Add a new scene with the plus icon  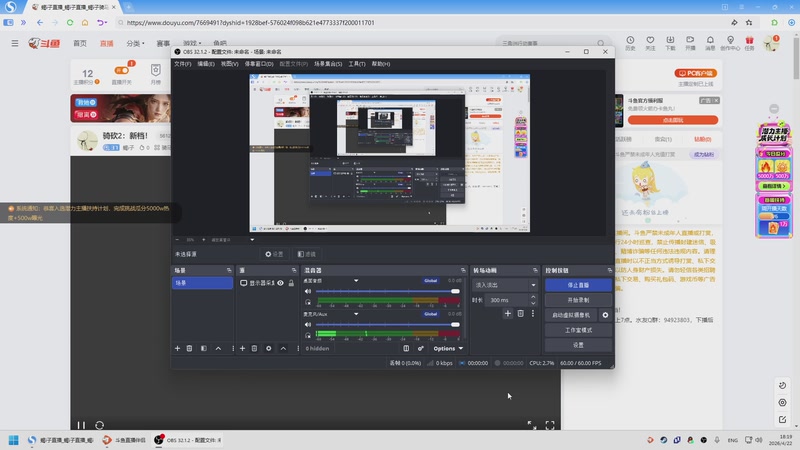coord(177,348)
